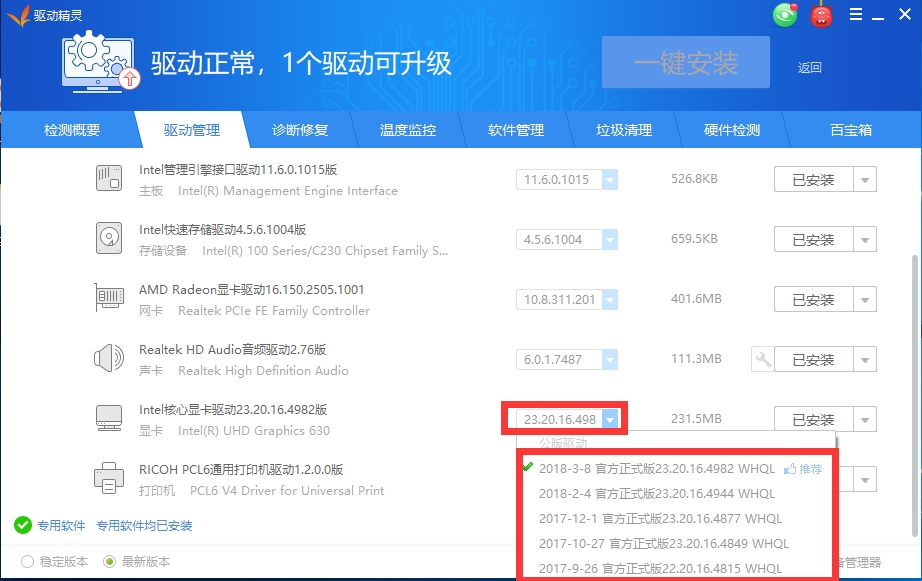
Task: Open the 温度监控 tab
Action: point(407,130)
